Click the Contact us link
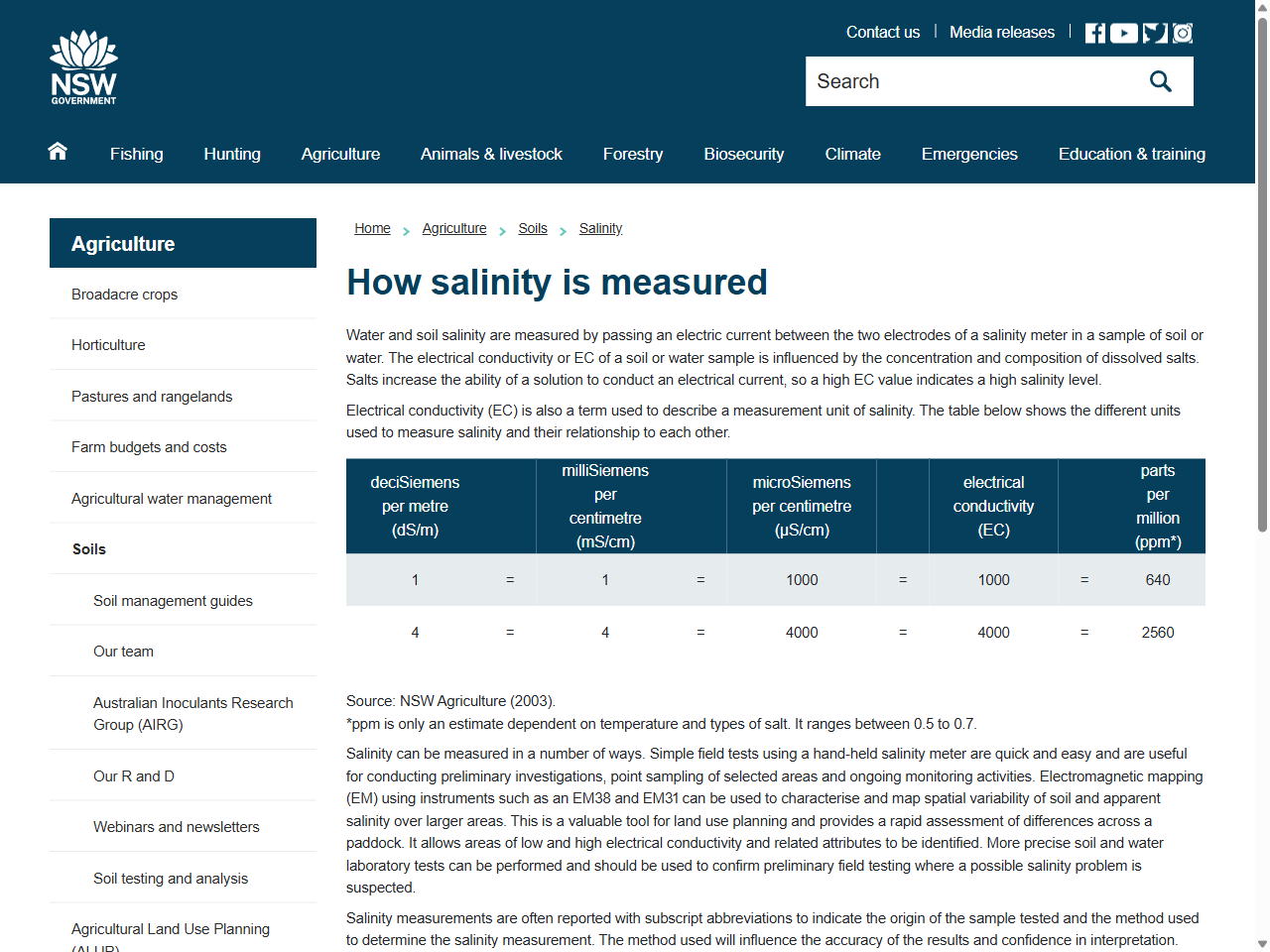The image size is (1270, 952). tap(882, 32)
